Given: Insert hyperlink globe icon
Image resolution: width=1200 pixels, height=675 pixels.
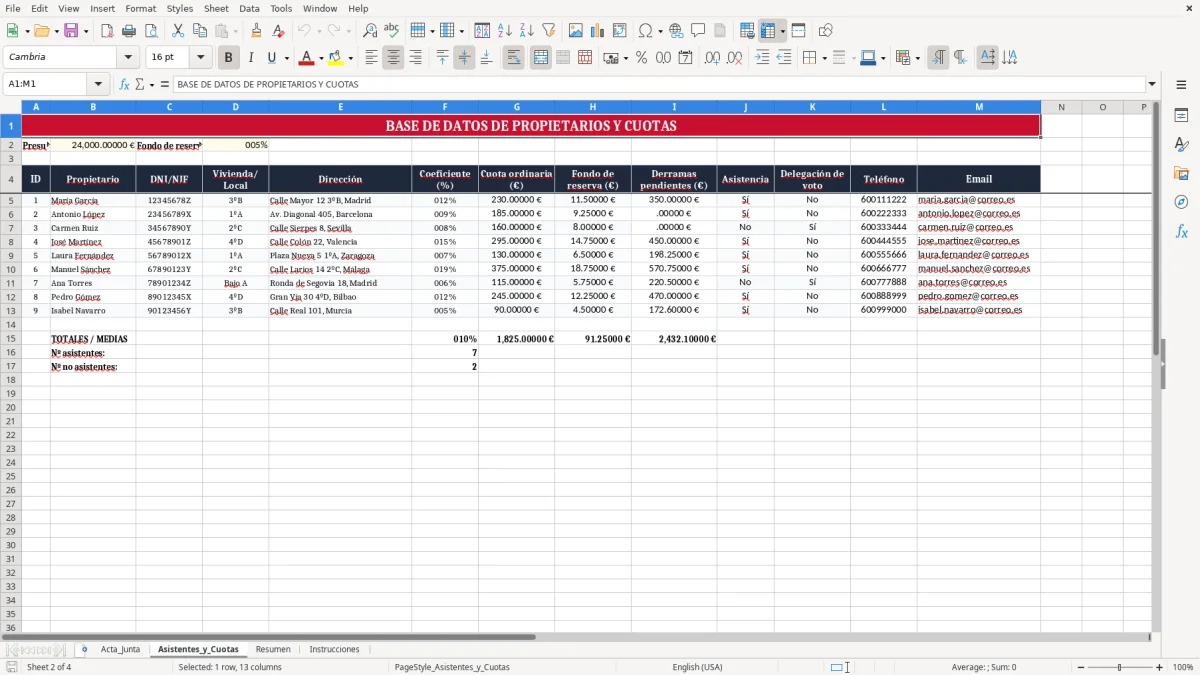Looking at the screenshot, I should click(676, 31).
